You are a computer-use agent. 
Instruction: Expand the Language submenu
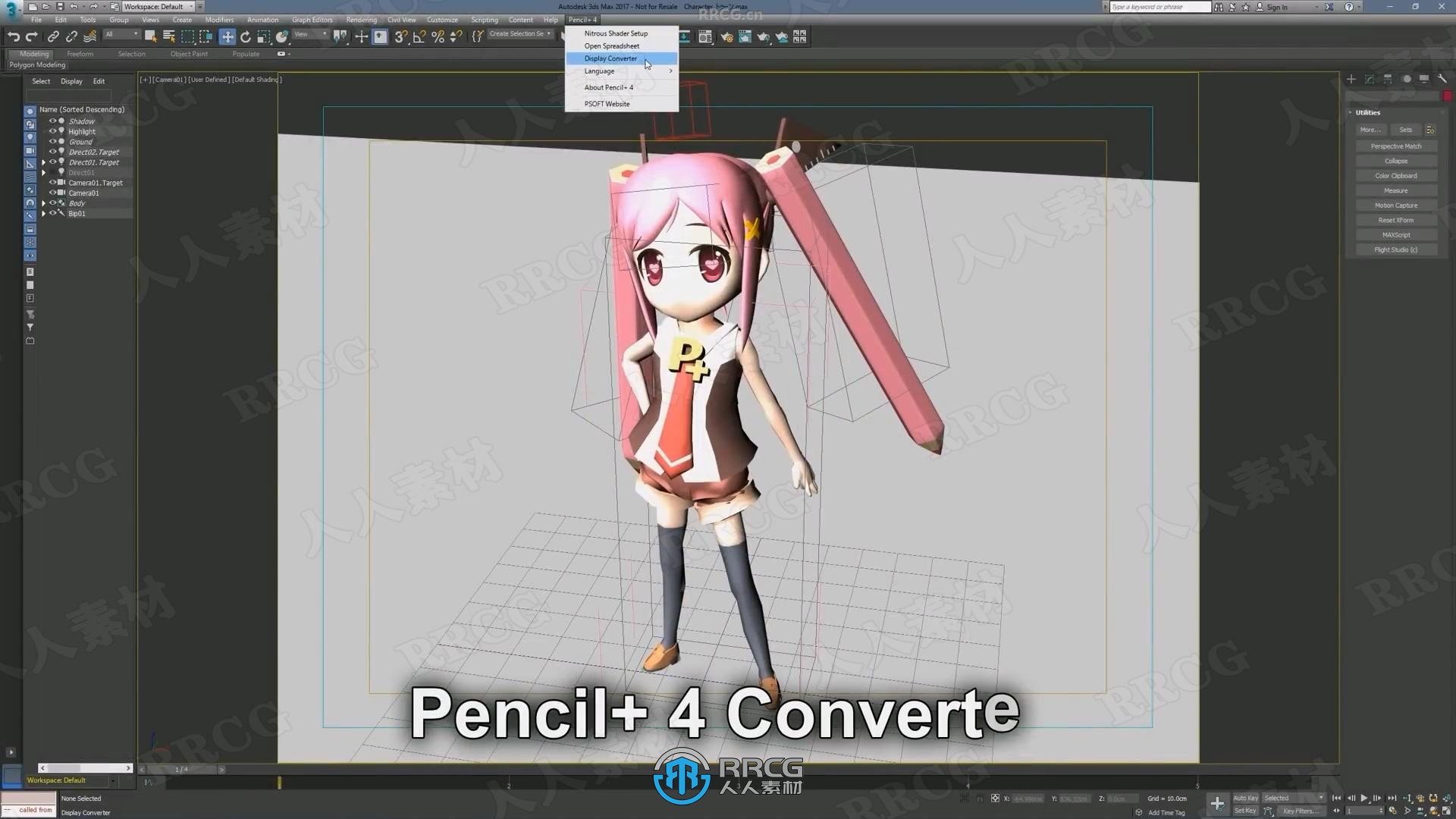pos(622,71)
